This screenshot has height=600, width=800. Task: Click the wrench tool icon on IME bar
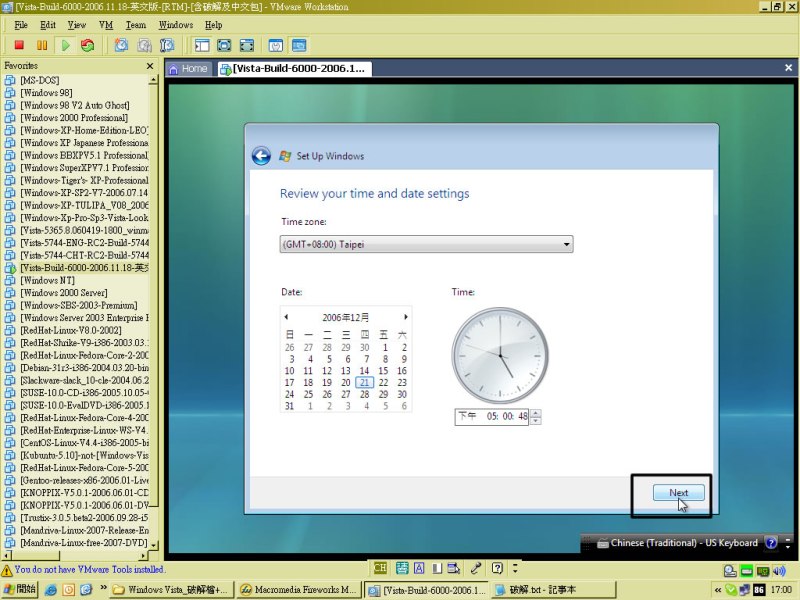476,568
